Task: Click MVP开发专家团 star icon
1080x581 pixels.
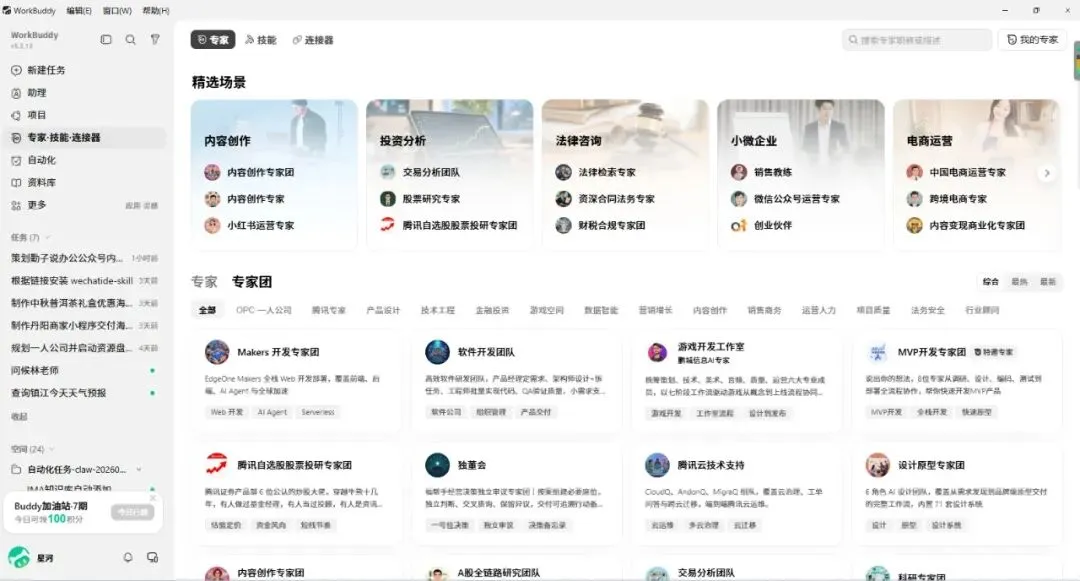Action: pyautogui.click(x=878, y=352)
